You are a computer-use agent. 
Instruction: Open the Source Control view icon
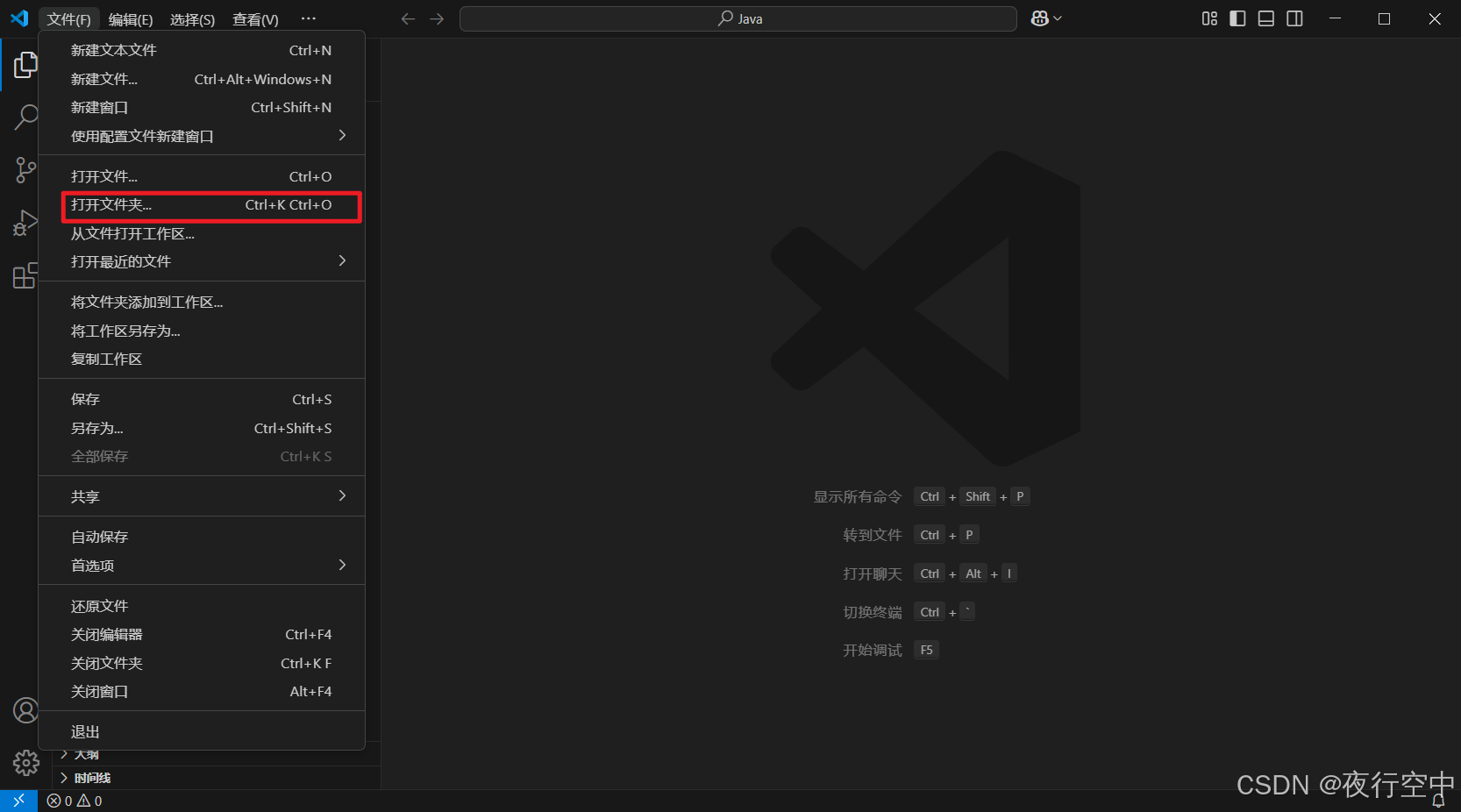(x=25, y=170)
